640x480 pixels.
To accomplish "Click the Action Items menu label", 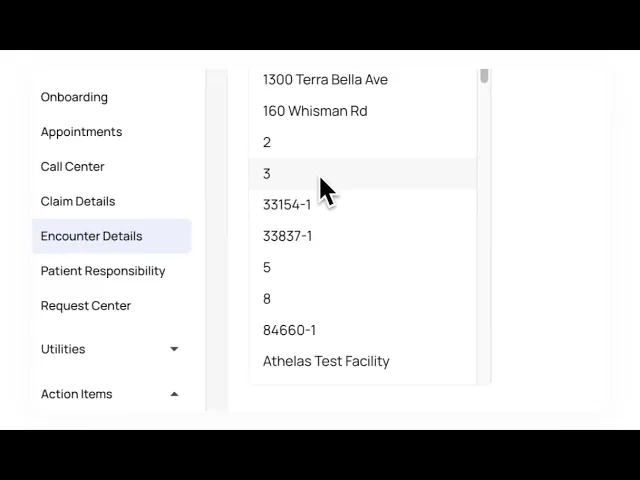I will pyautogui.click(x=76, y=394).
